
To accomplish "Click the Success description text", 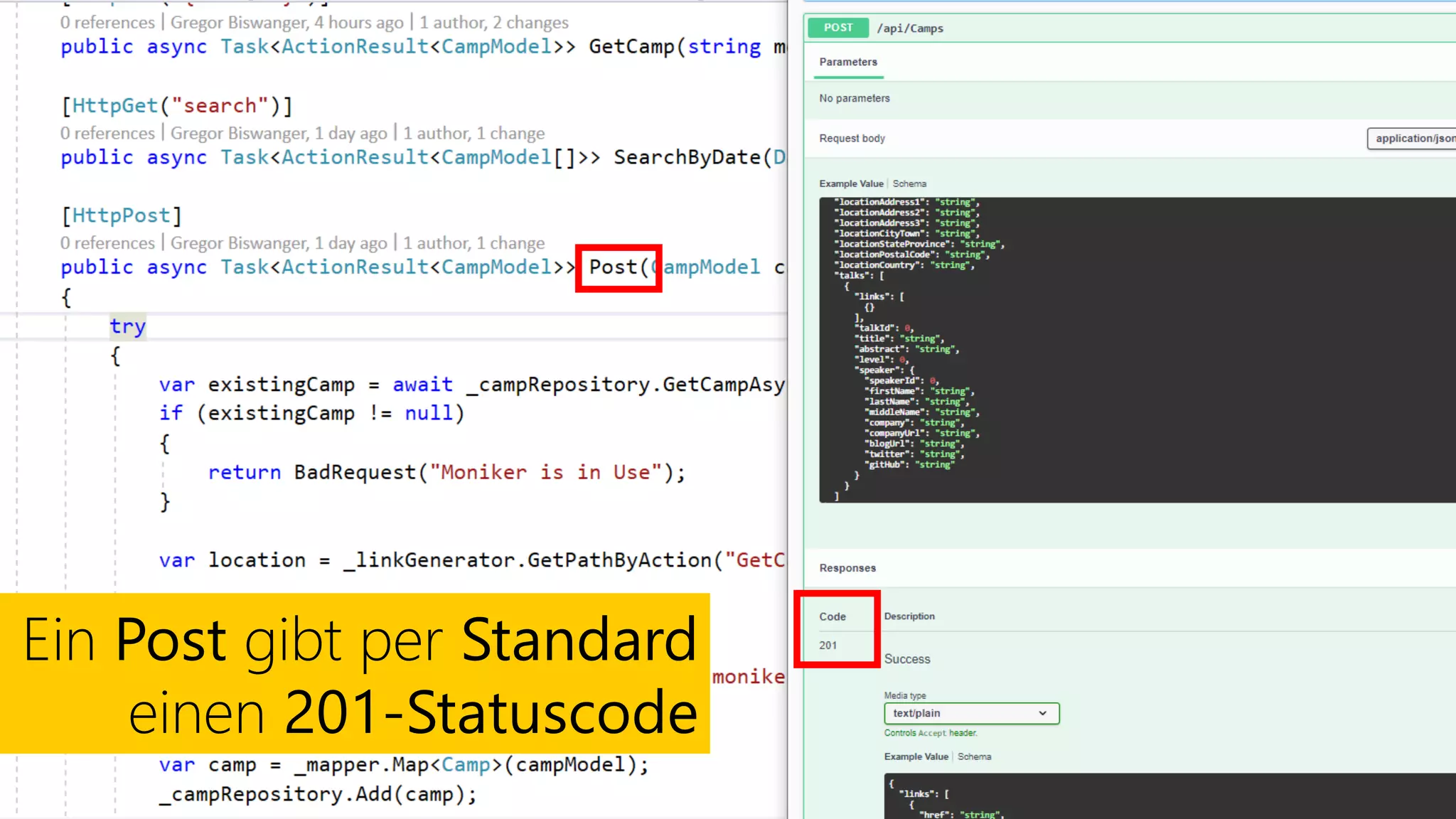I will pos(907,659).
